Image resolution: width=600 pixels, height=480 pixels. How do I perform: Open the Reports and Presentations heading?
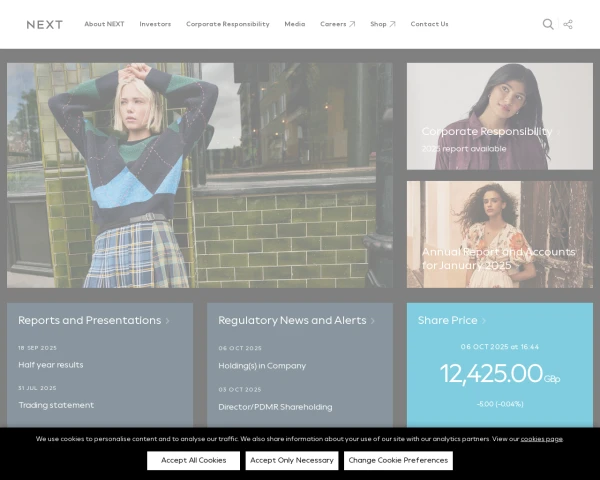click(x=90, y=320)
